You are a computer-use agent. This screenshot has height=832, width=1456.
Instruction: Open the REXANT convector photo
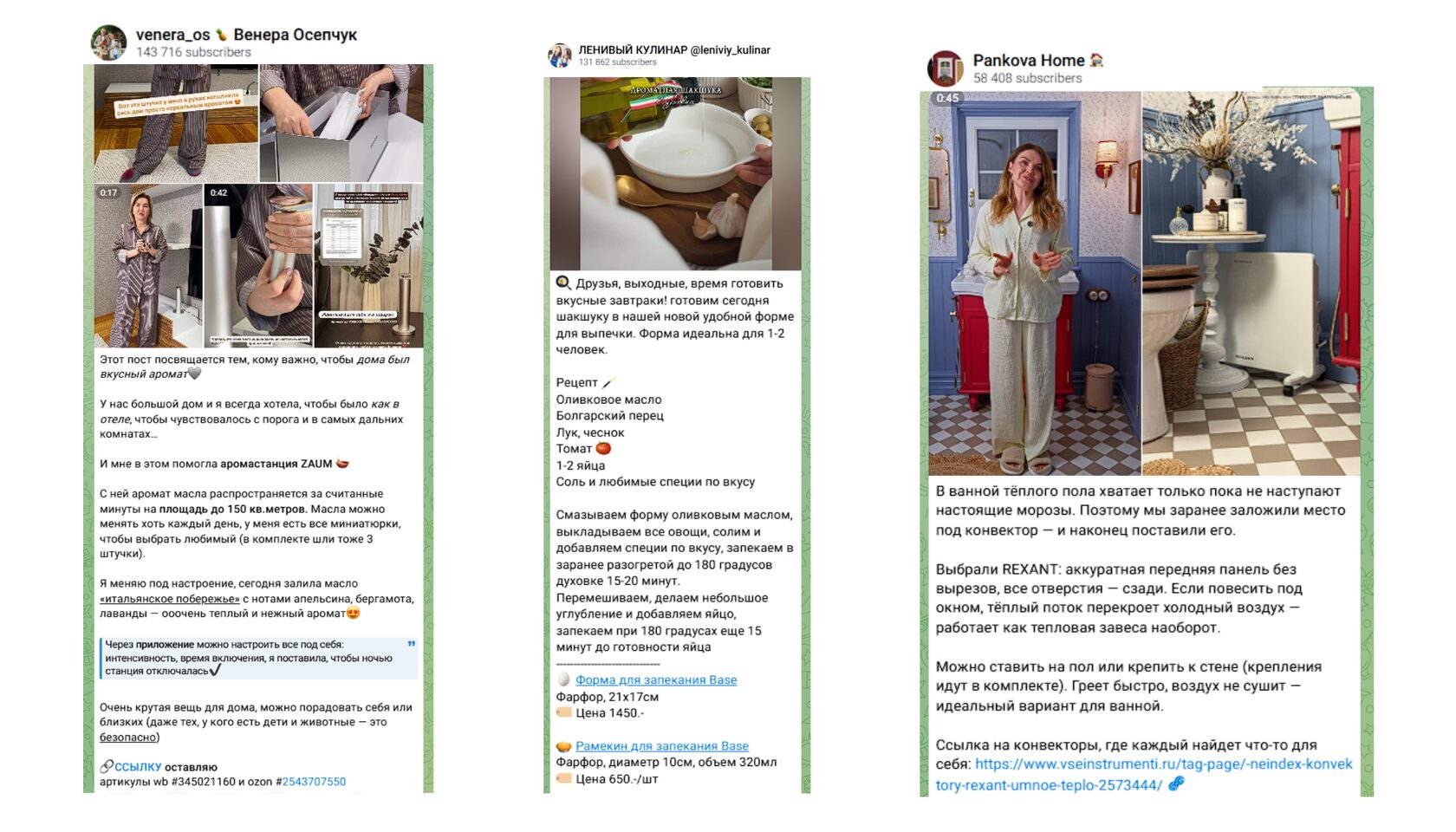[x=1251, y=283]
